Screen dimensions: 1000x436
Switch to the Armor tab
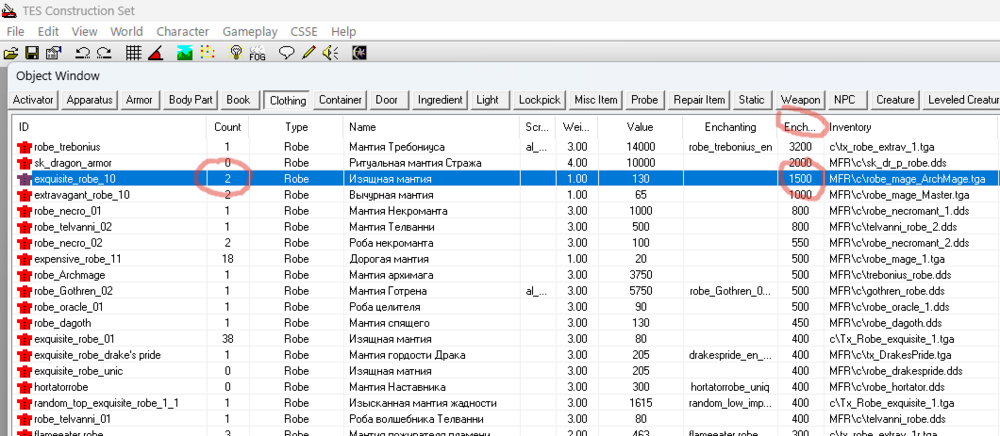[x=139, y=100]
